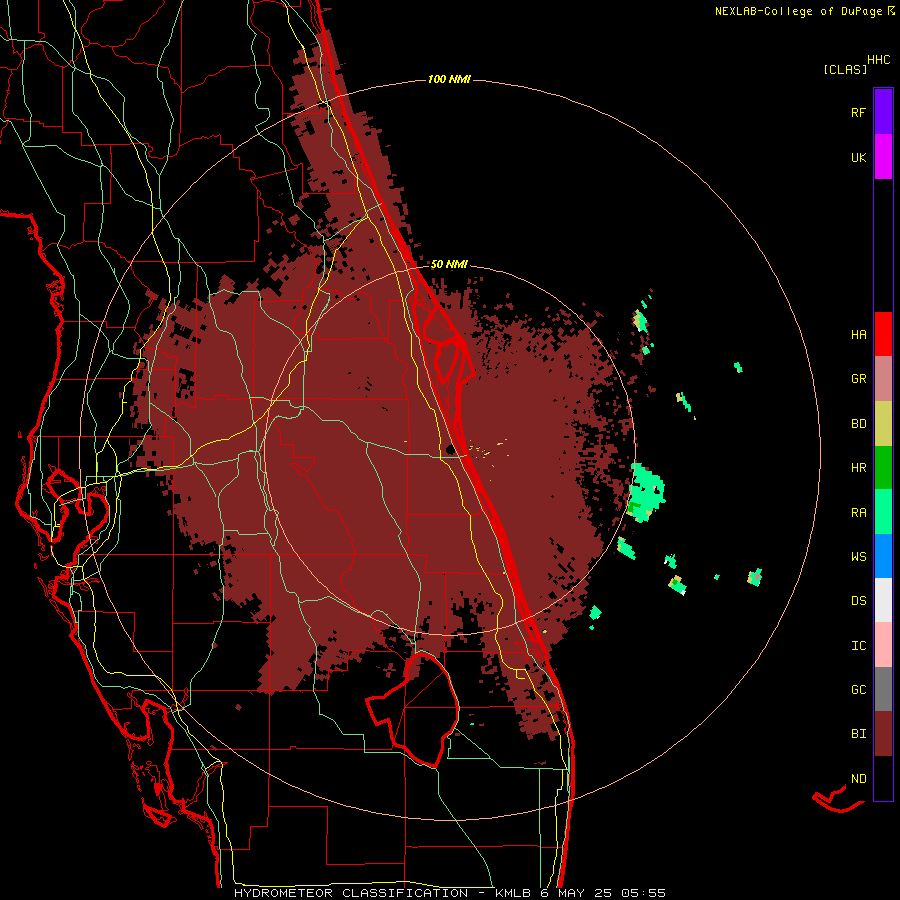Click the 50 NMI range ring label

(x=449, y=265)
